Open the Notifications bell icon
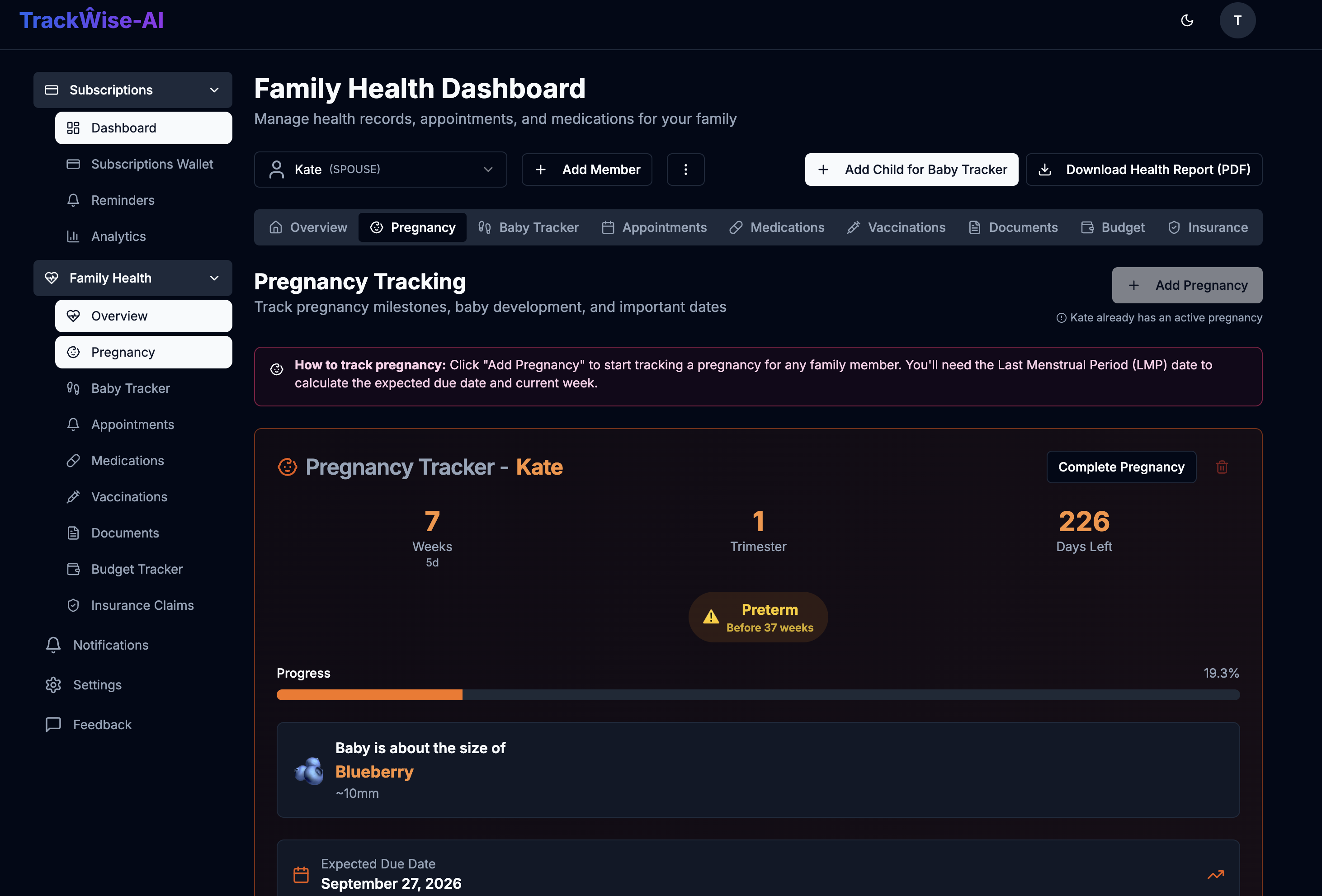 point(53,645)
